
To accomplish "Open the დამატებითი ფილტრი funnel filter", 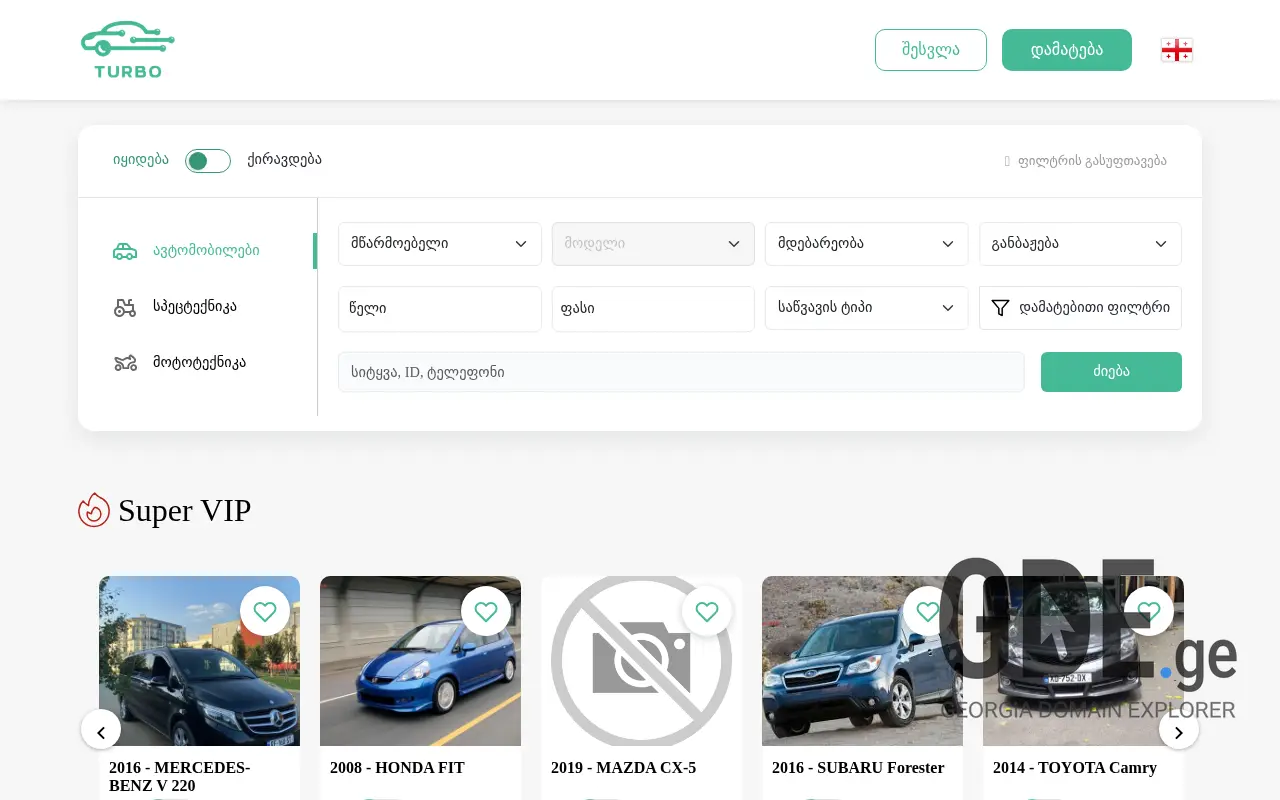I will (1080, 308).
